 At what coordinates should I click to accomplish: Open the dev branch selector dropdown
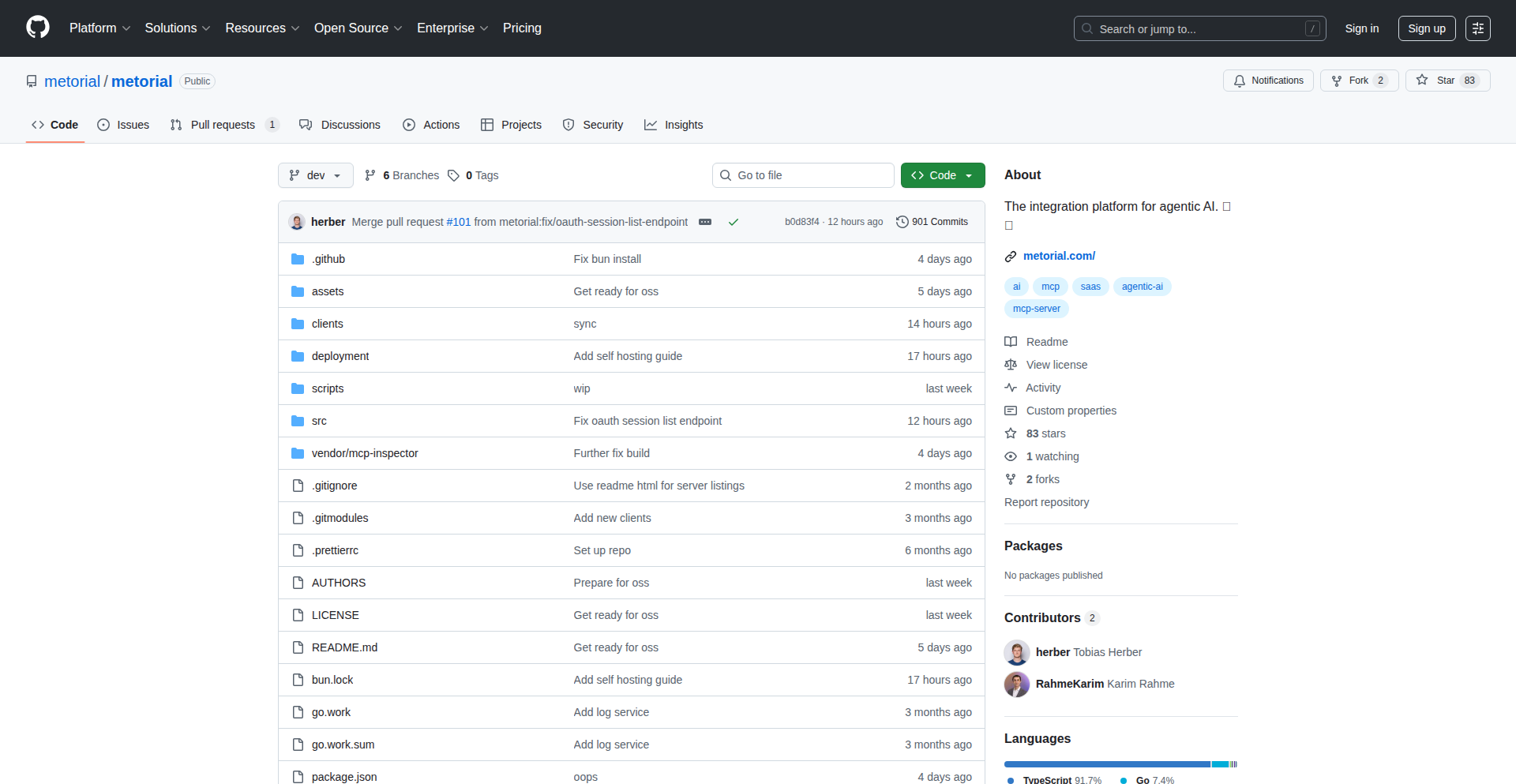[x=315, y=175]
